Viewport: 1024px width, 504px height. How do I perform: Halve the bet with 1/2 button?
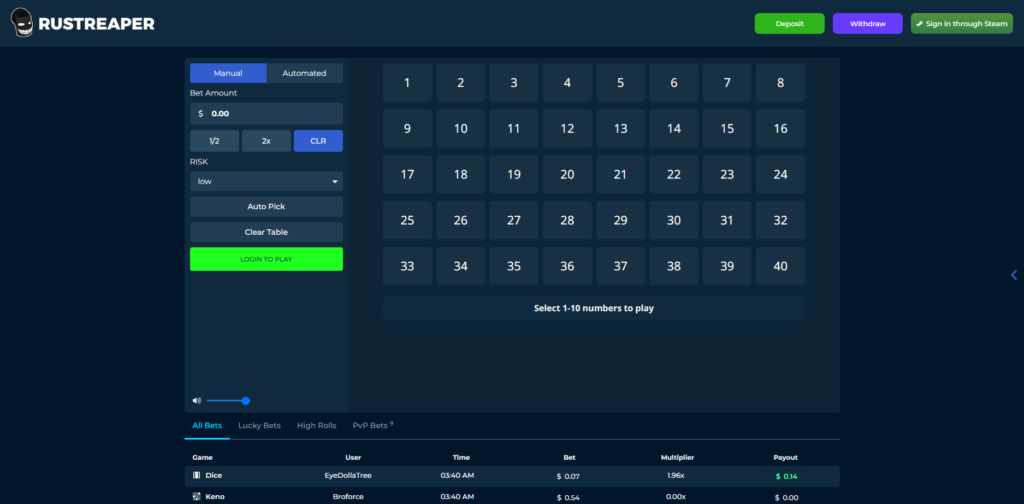click(x=214, y=141)
